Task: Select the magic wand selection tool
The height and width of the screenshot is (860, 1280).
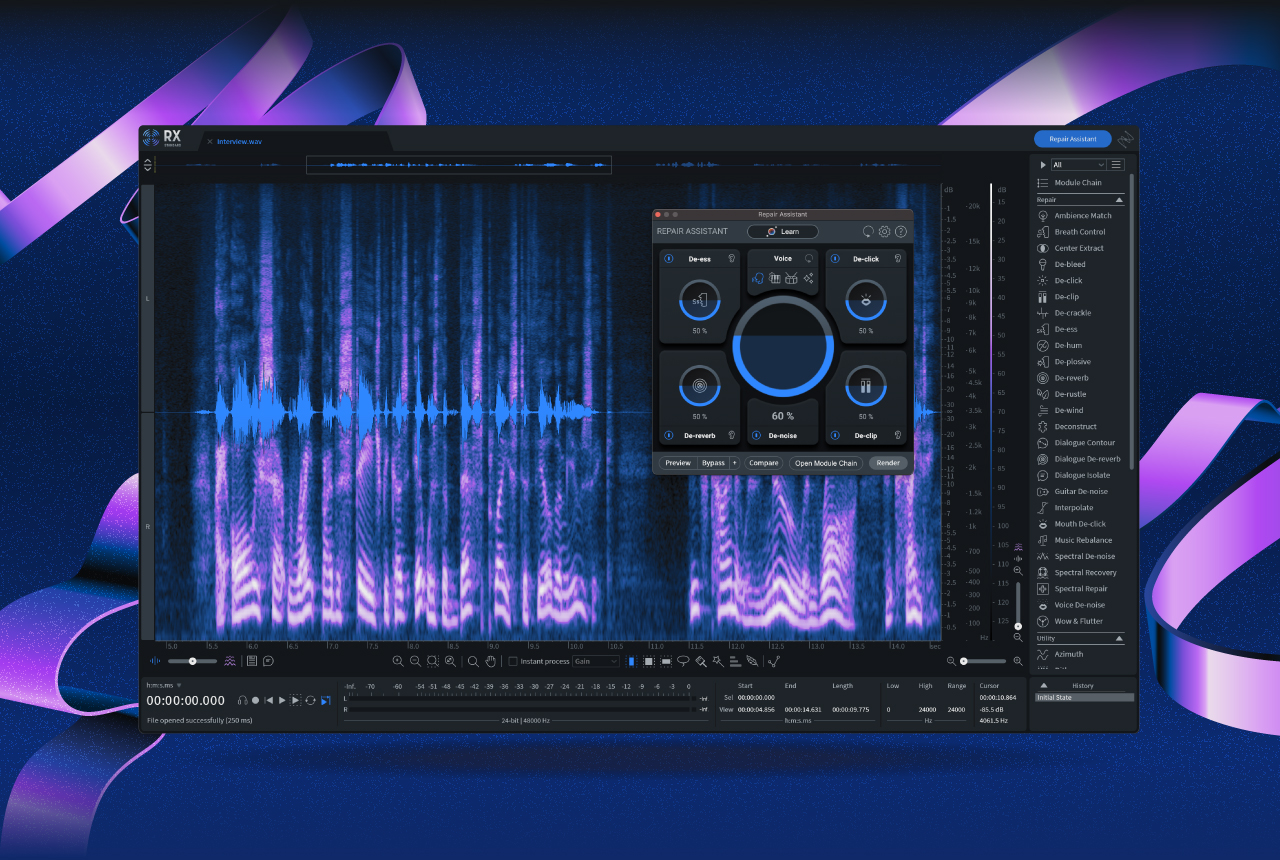Action: (716, 661)
